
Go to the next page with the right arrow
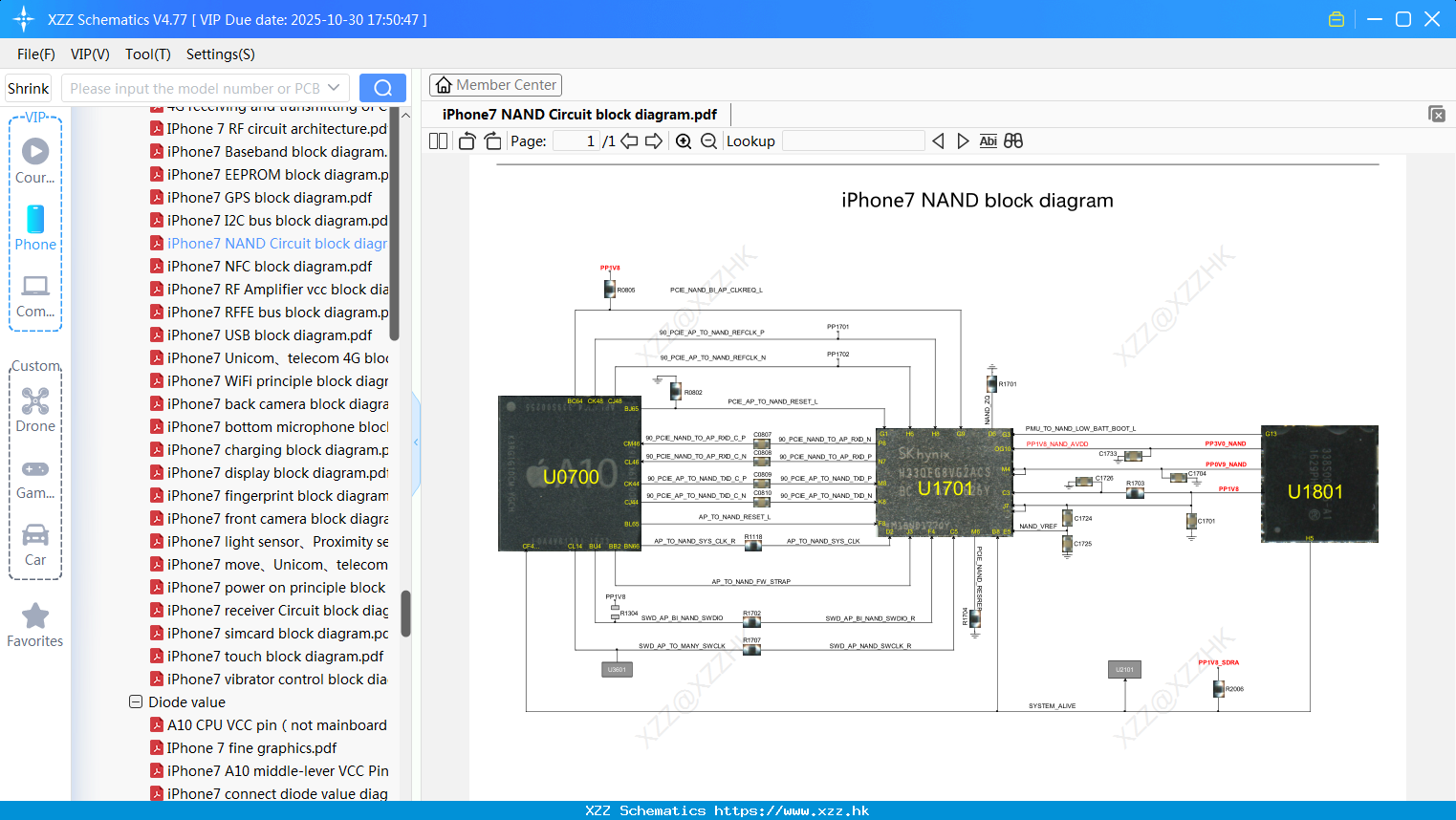(x=654, y=140)
